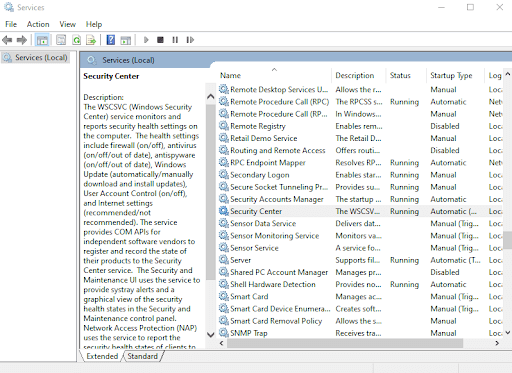Open the File menu
The width and height of the screenshot is (512, 373).
coord(11,24)
